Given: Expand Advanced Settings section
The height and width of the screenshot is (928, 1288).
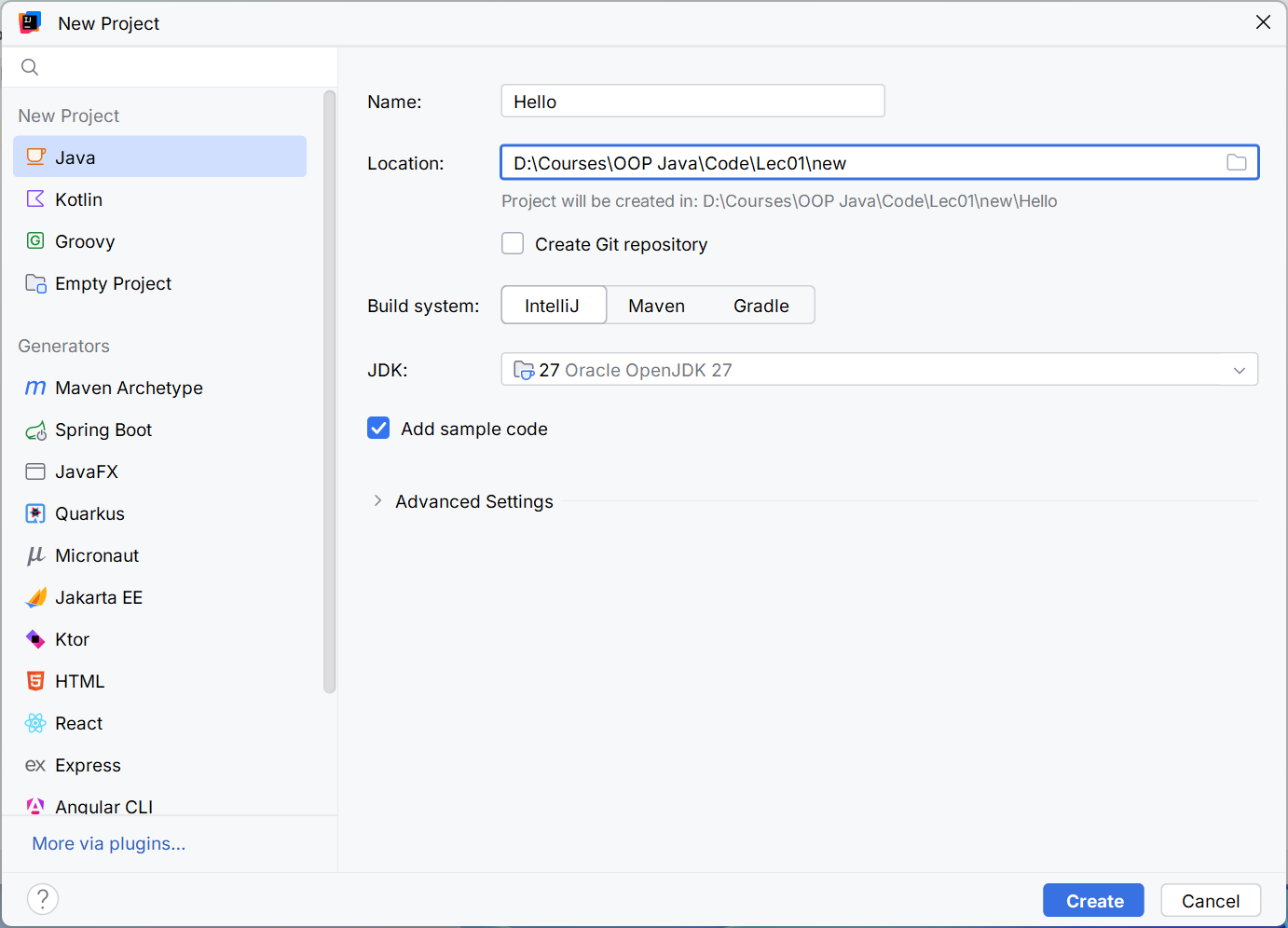Looking at the screenshot, I should 377,500.
